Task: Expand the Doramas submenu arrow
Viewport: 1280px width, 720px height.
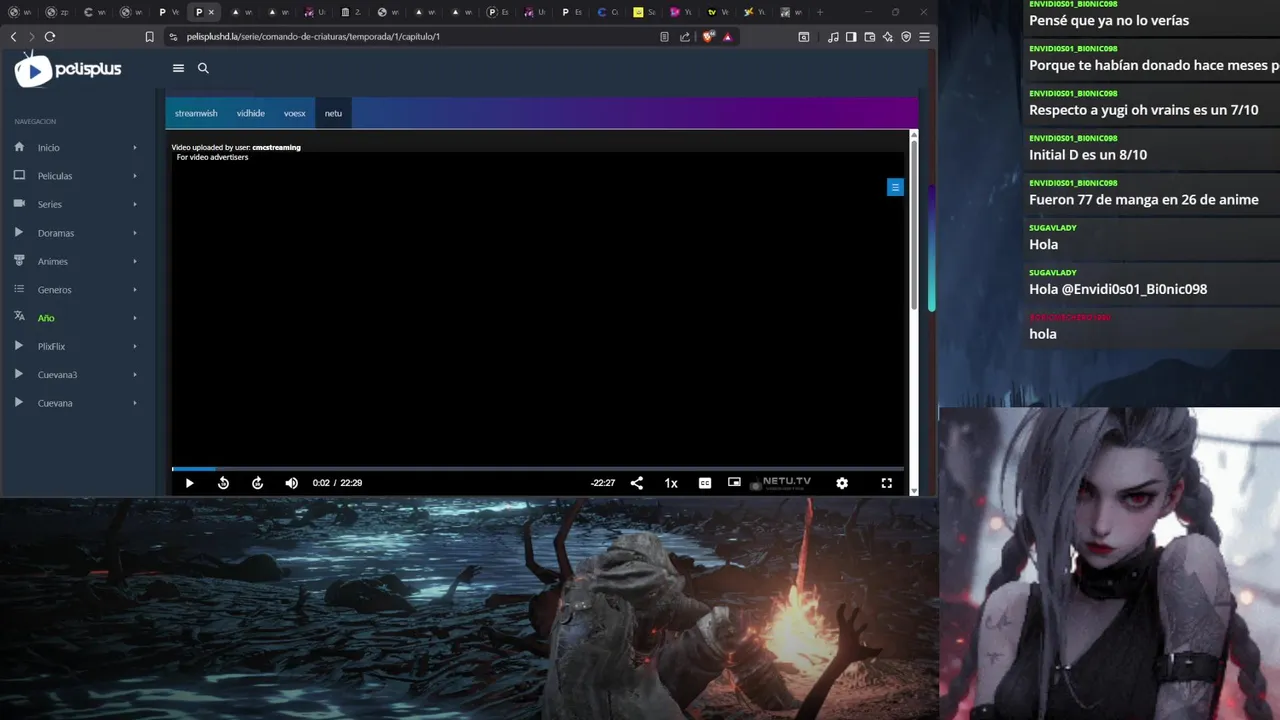Action: pyautogui.click(x=135, y=233)
